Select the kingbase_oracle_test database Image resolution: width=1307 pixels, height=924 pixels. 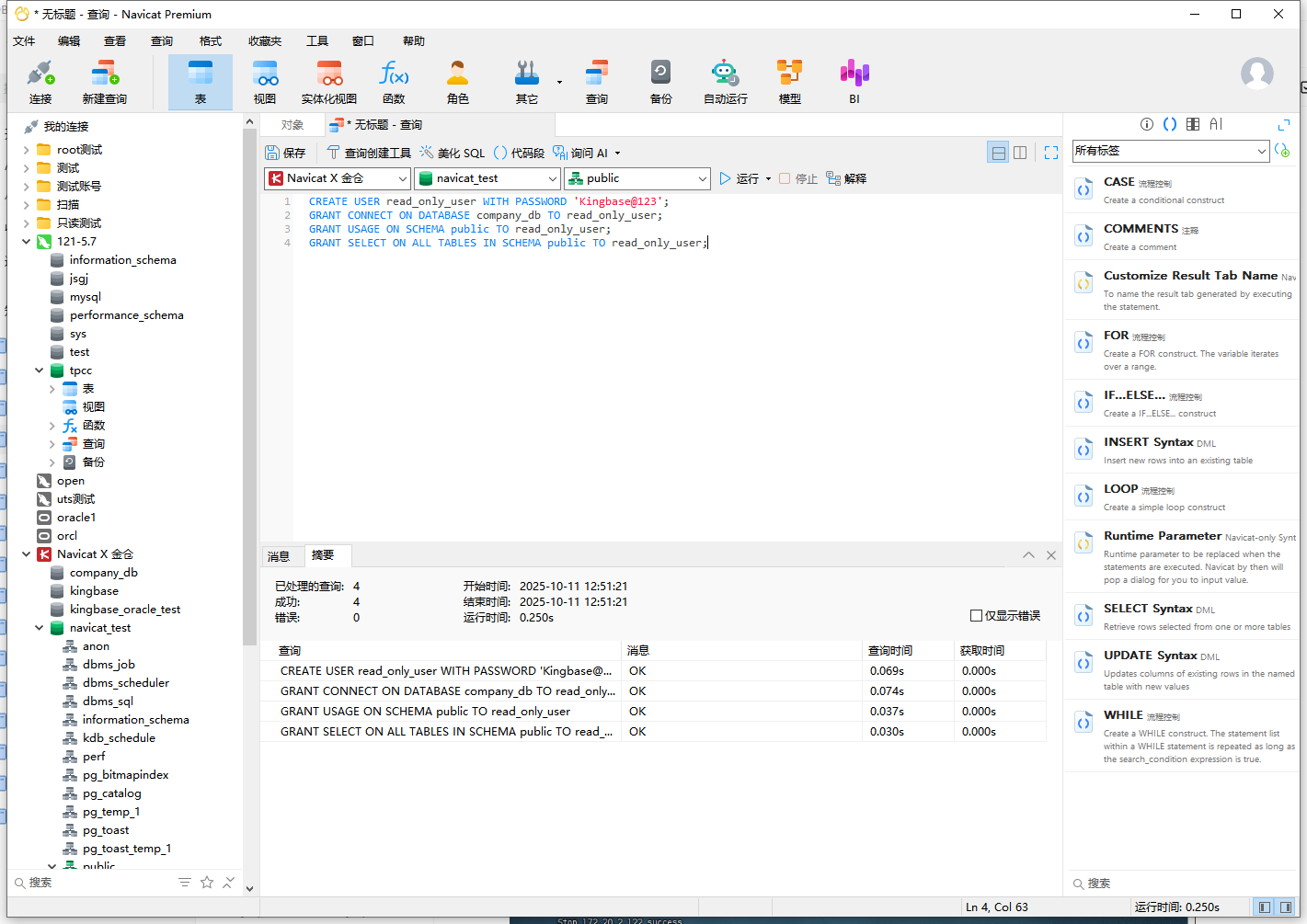coord(125,610)
